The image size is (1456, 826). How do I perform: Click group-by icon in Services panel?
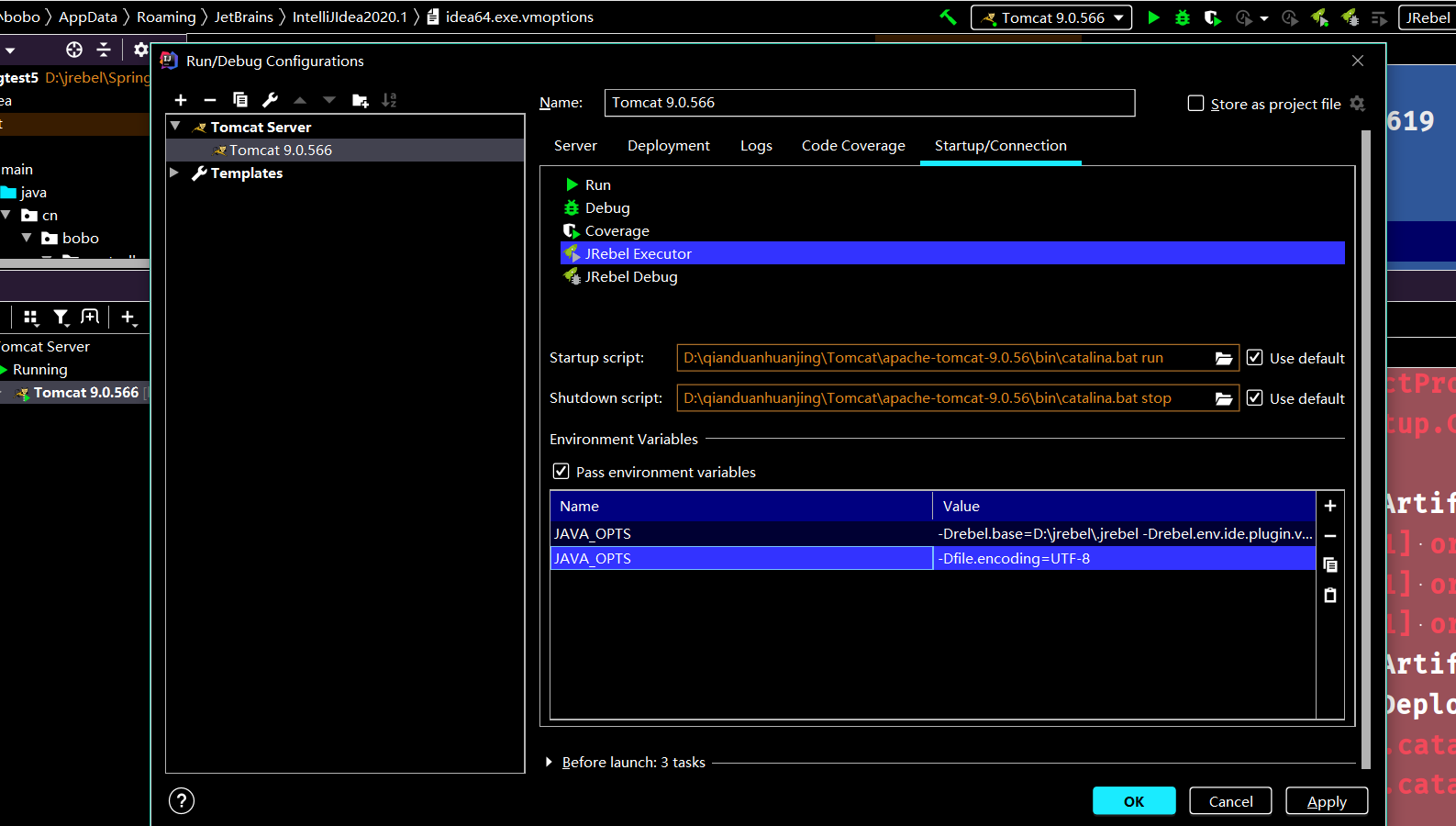pos(31,317)
